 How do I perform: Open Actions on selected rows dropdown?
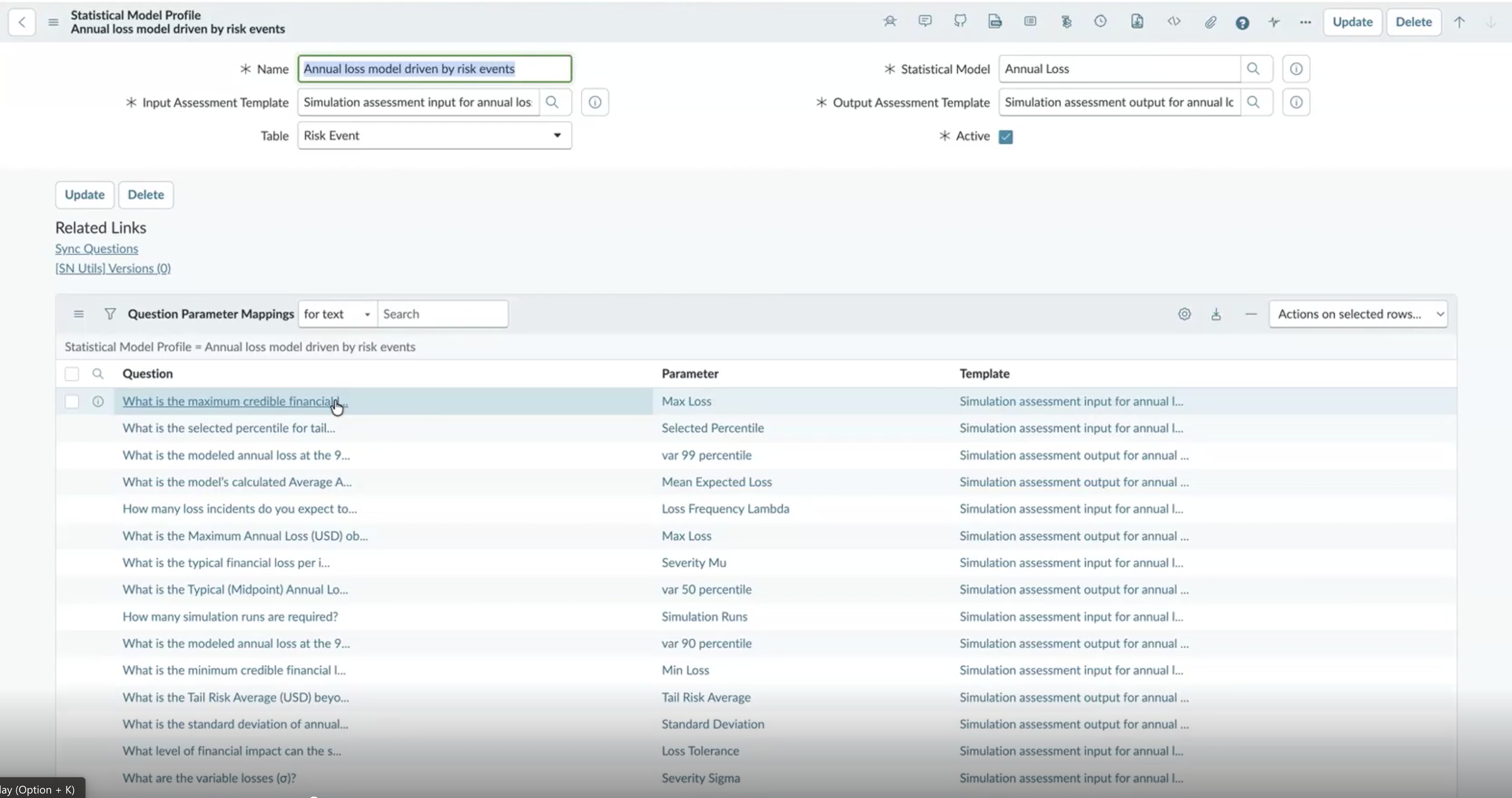pyautogui.click(x=1358, y=314)
